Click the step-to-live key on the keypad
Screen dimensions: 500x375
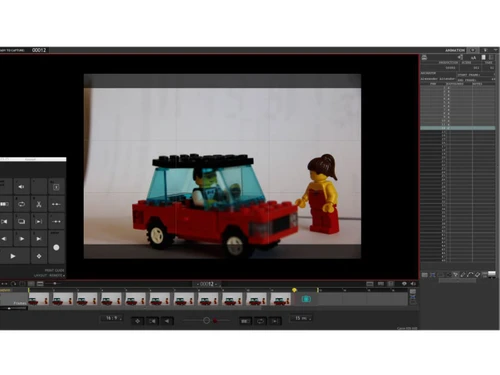click(x=39, y=221)
